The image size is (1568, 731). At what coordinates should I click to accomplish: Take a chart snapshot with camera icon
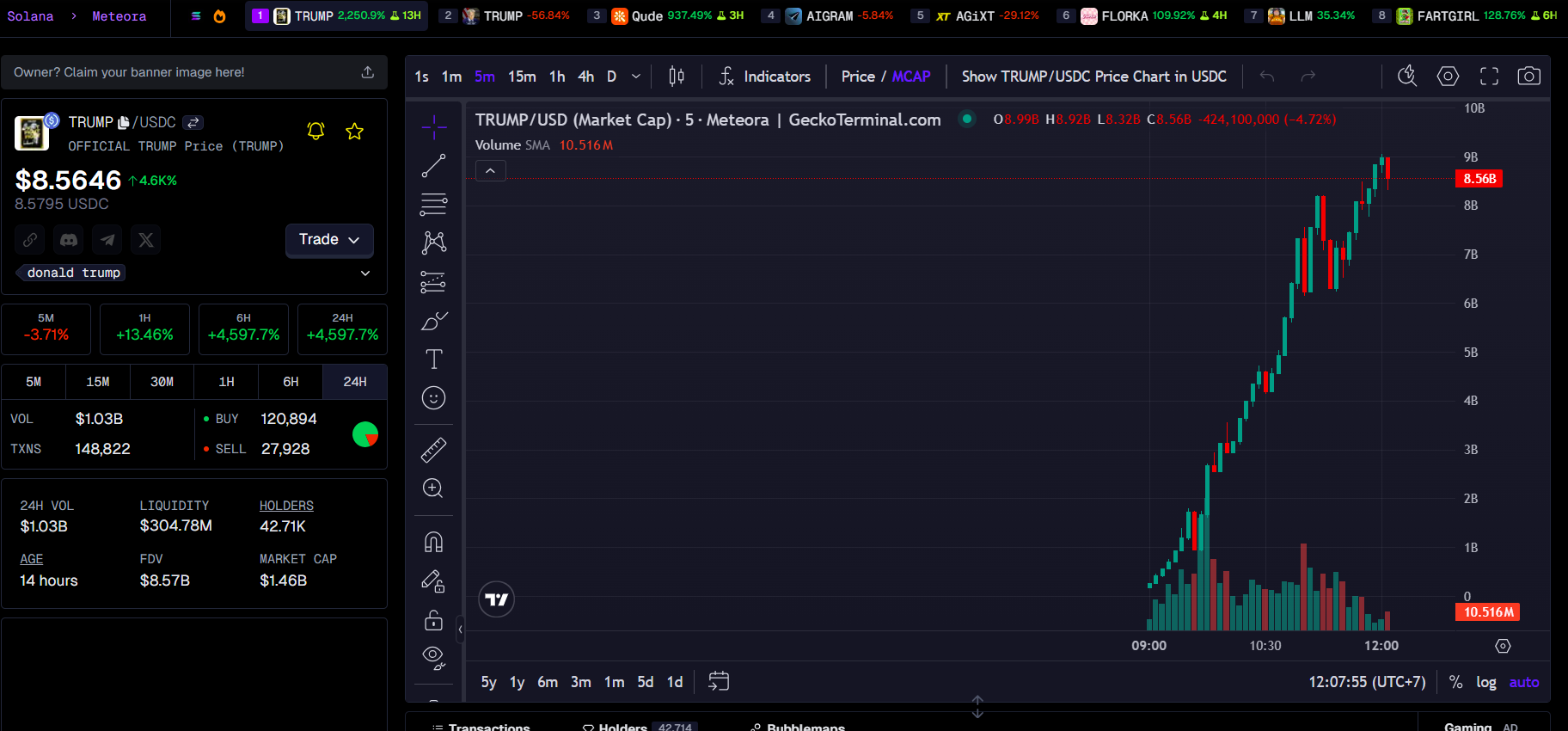point(1528,77)
